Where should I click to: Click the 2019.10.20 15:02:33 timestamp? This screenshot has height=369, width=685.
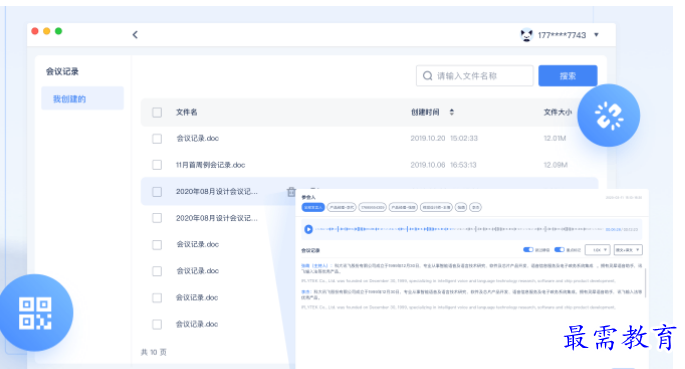point(444,138)
